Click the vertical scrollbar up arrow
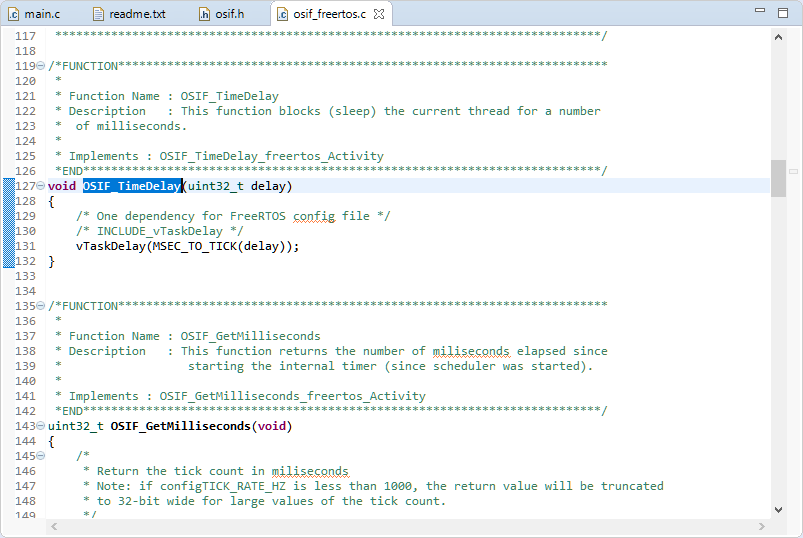Image resolution: width=803 pixels, height=538 pixels. click(778, 35)
